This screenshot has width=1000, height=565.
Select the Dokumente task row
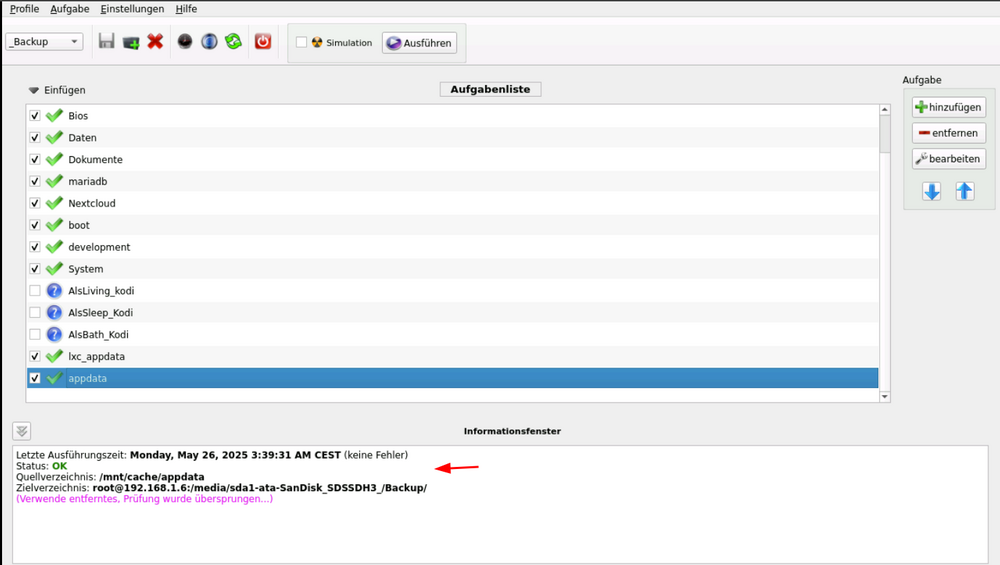[452, 159]
